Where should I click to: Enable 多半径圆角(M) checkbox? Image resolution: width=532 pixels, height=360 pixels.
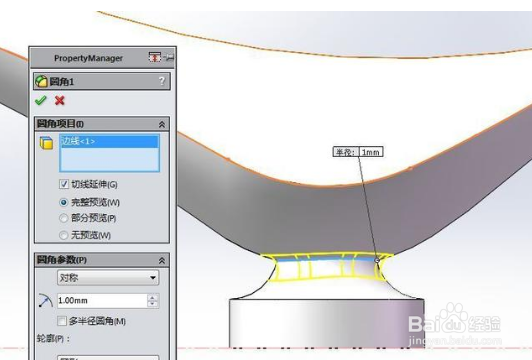coord(62,321)
